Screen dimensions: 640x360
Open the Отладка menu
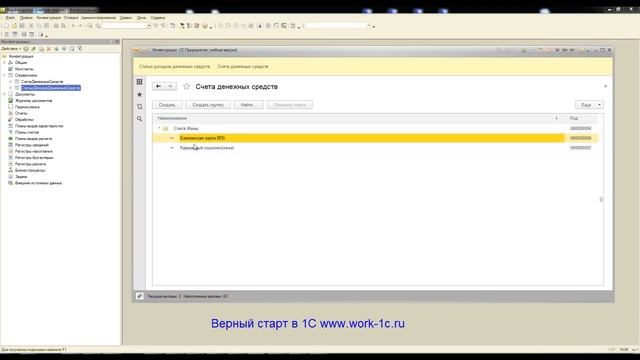(71, 18)
